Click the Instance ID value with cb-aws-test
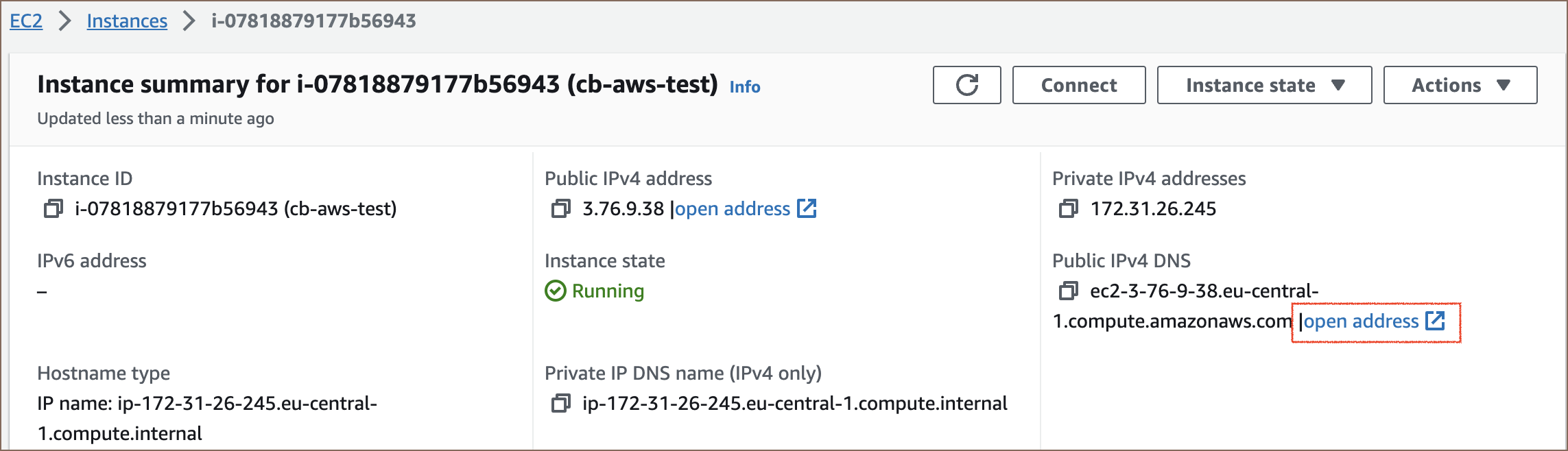The height and width of the screenshot is (451, 1568). click(235, 208)
